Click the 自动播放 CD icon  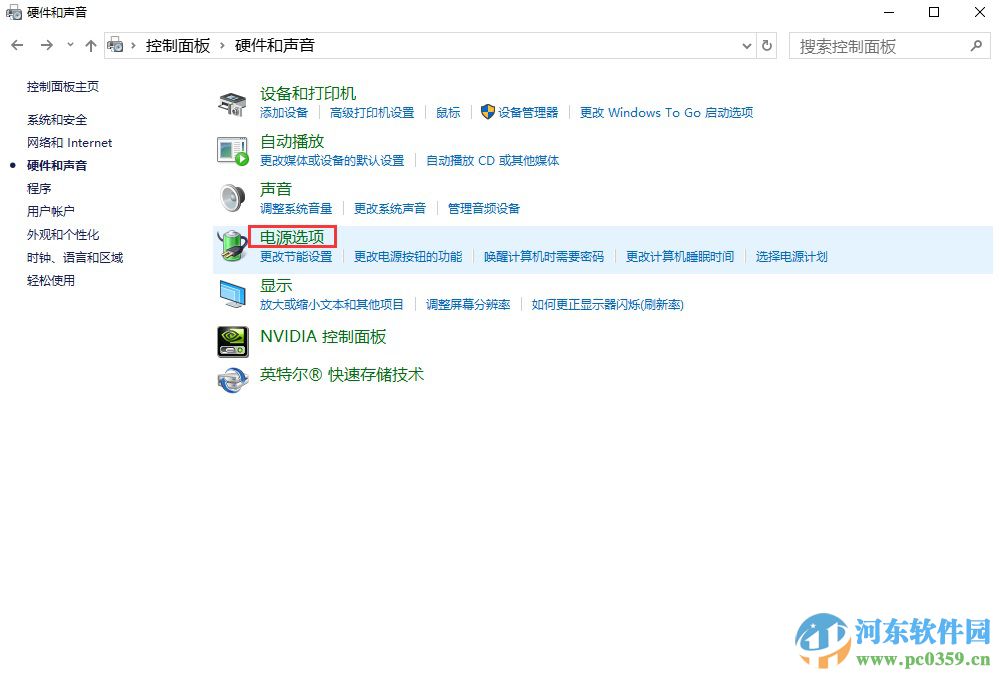coord(231,149)
